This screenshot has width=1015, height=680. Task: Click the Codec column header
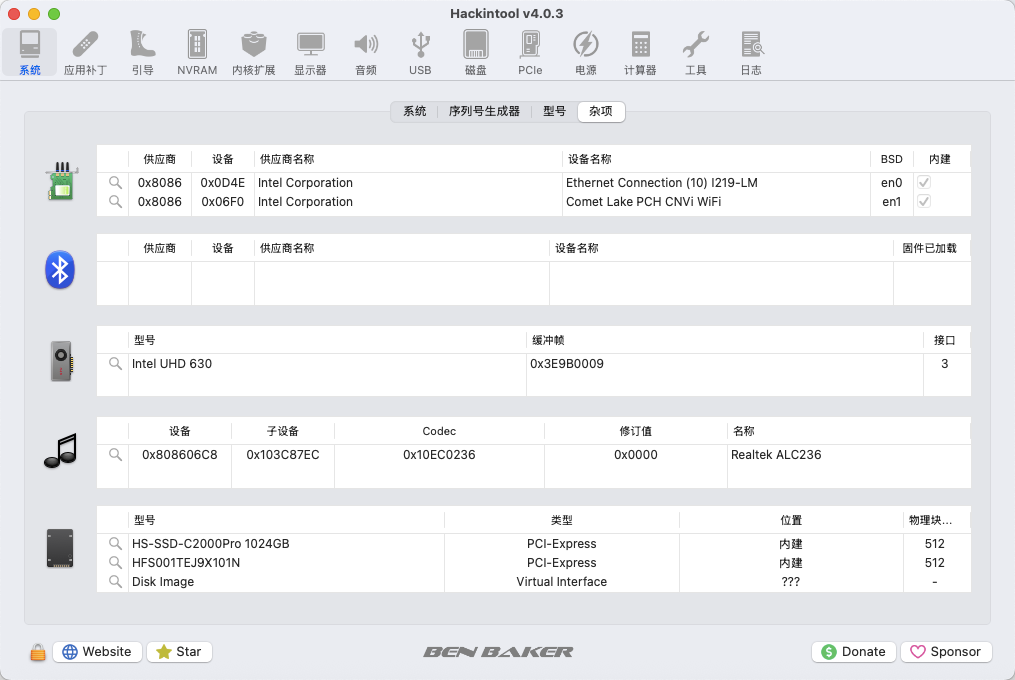click(x=439, y=431)
